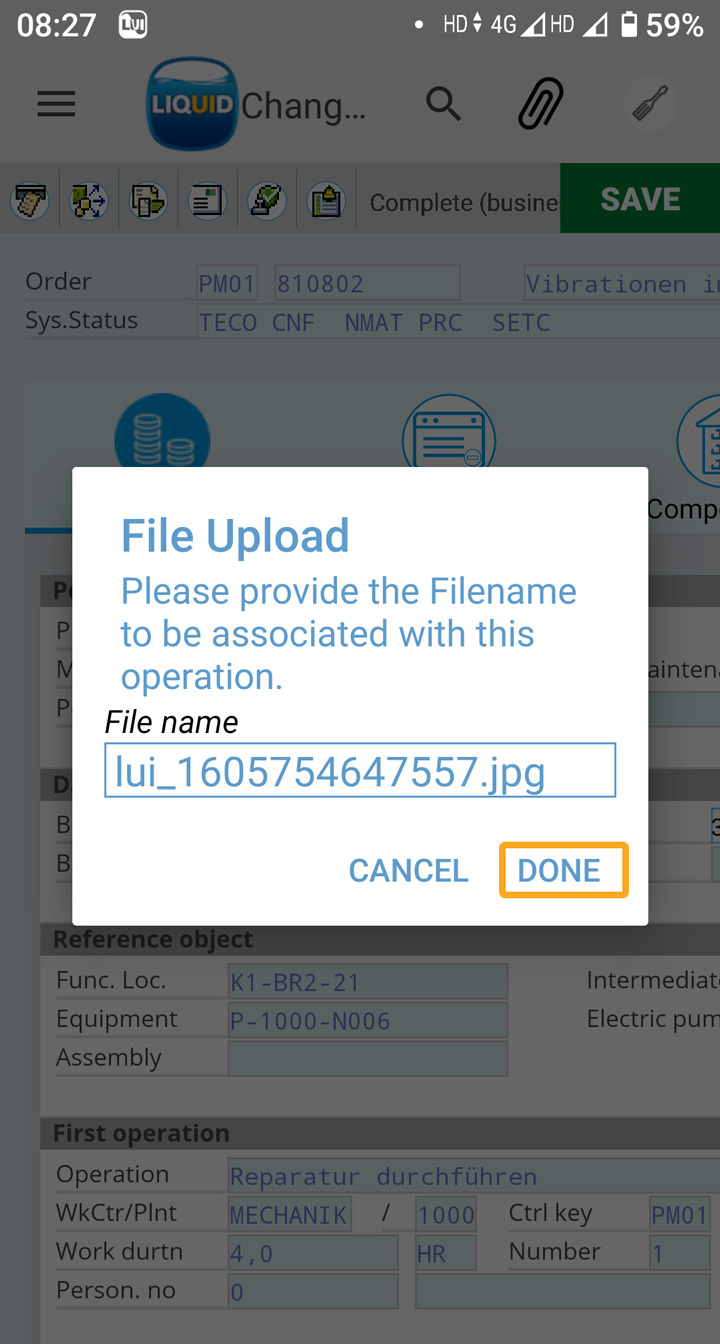Tap the green SAVE button
The width and height of the screenshot is (720, 1344).
(640, 199)
